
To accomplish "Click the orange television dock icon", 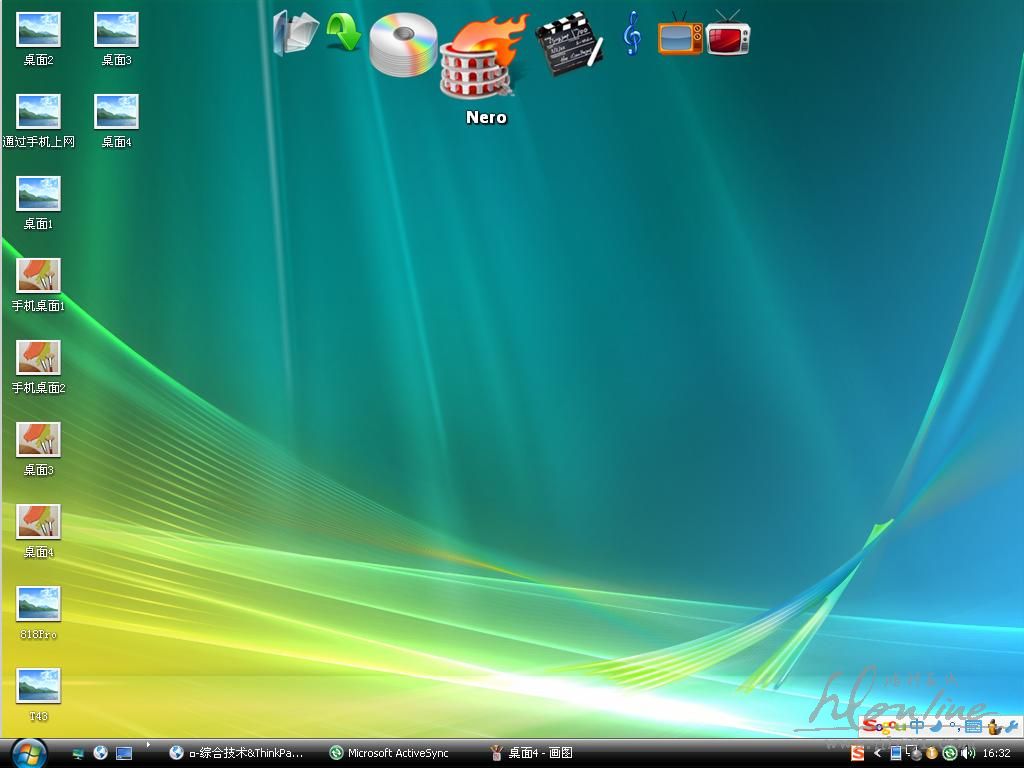I will tap(680, 34).
